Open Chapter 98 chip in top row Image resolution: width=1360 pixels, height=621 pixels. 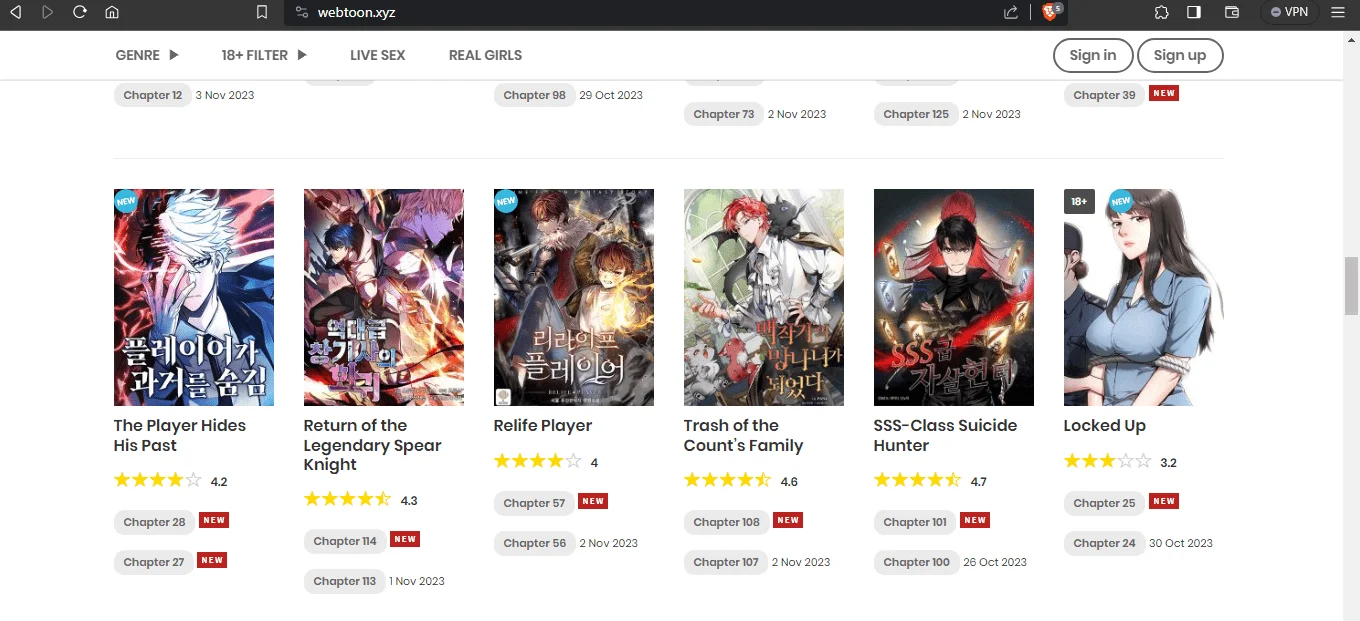[534, 95]
